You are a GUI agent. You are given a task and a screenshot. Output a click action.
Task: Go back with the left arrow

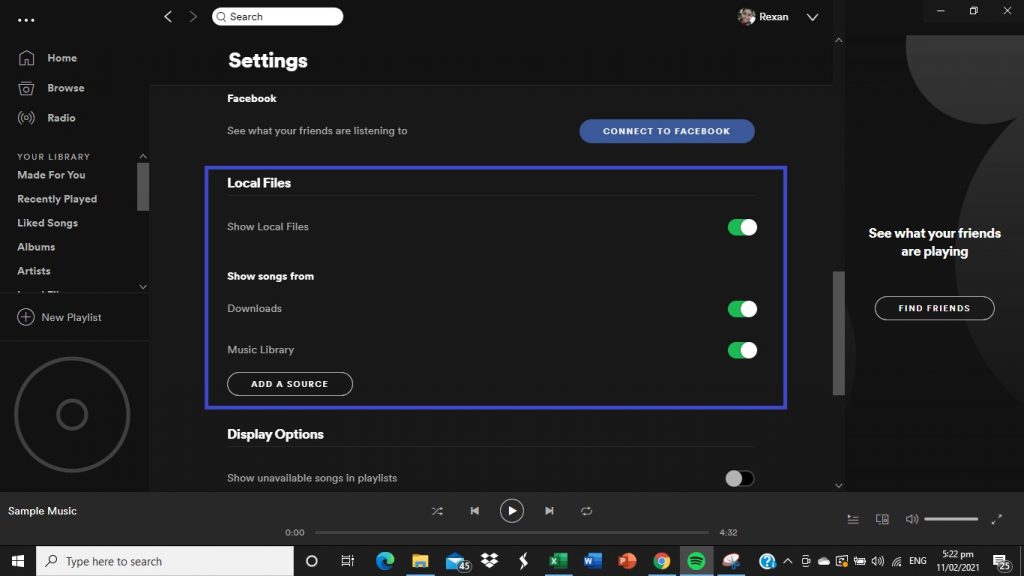pyautogui.click(x=168, y=17)
